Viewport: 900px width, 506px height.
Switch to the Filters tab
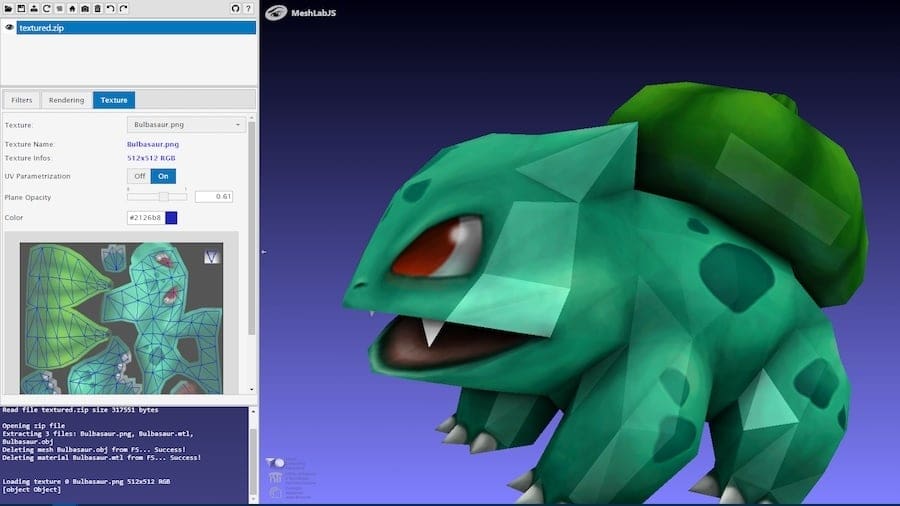pyautogui.click(x=22, y=100)
